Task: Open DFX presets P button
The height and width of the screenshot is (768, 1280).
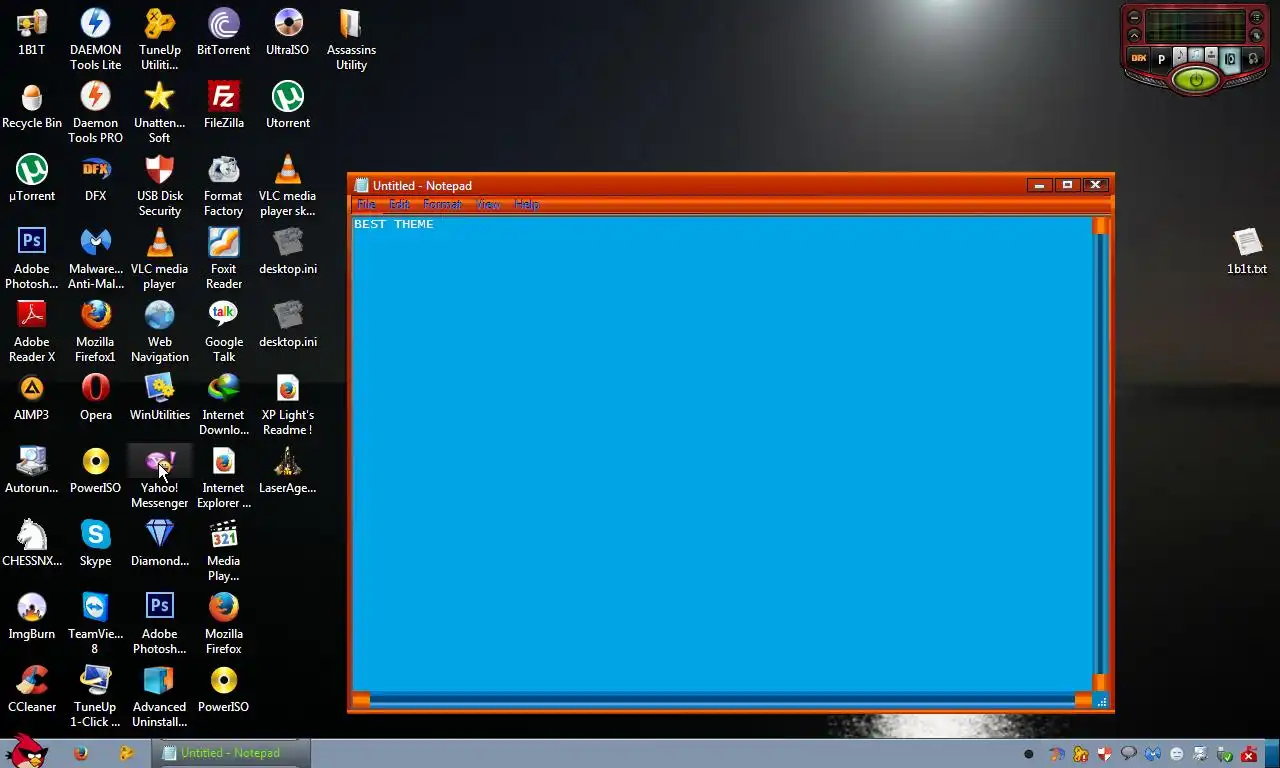Action: coord(1161,60)
